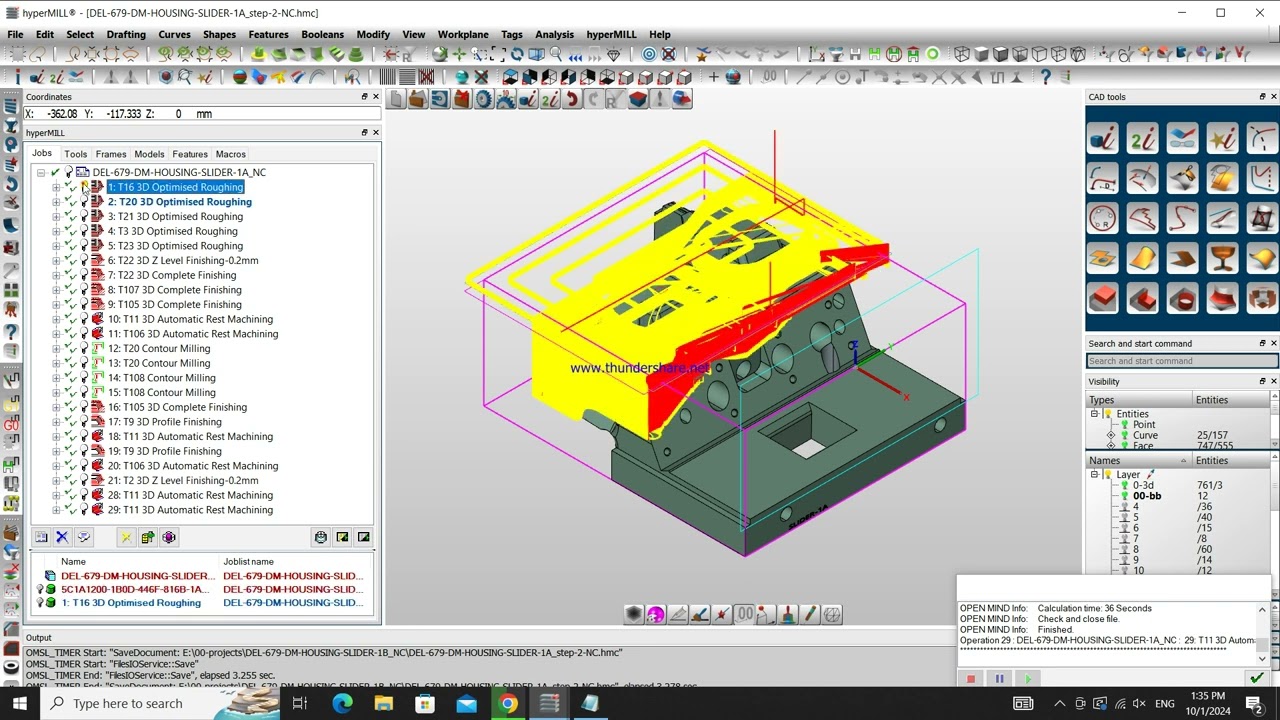The image size is (1280, 720).
Task: Switch to the Frames tab
Action: [111, 154]
